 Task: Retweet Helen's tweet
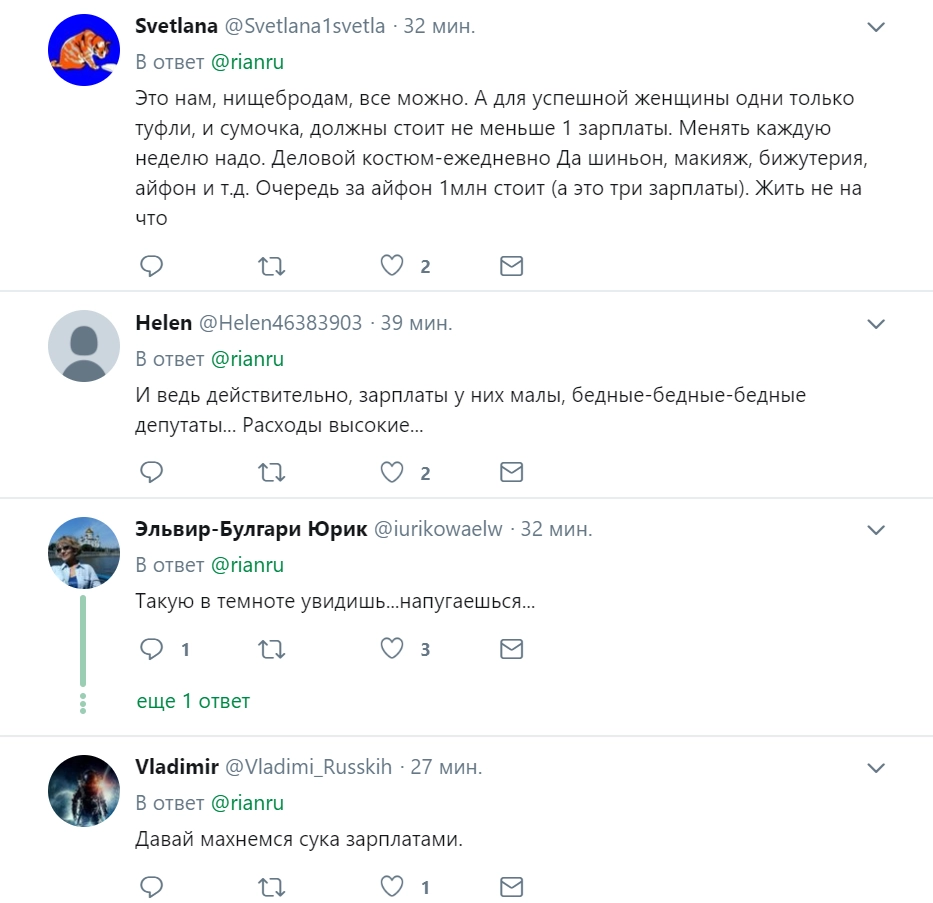click(271, 472)
